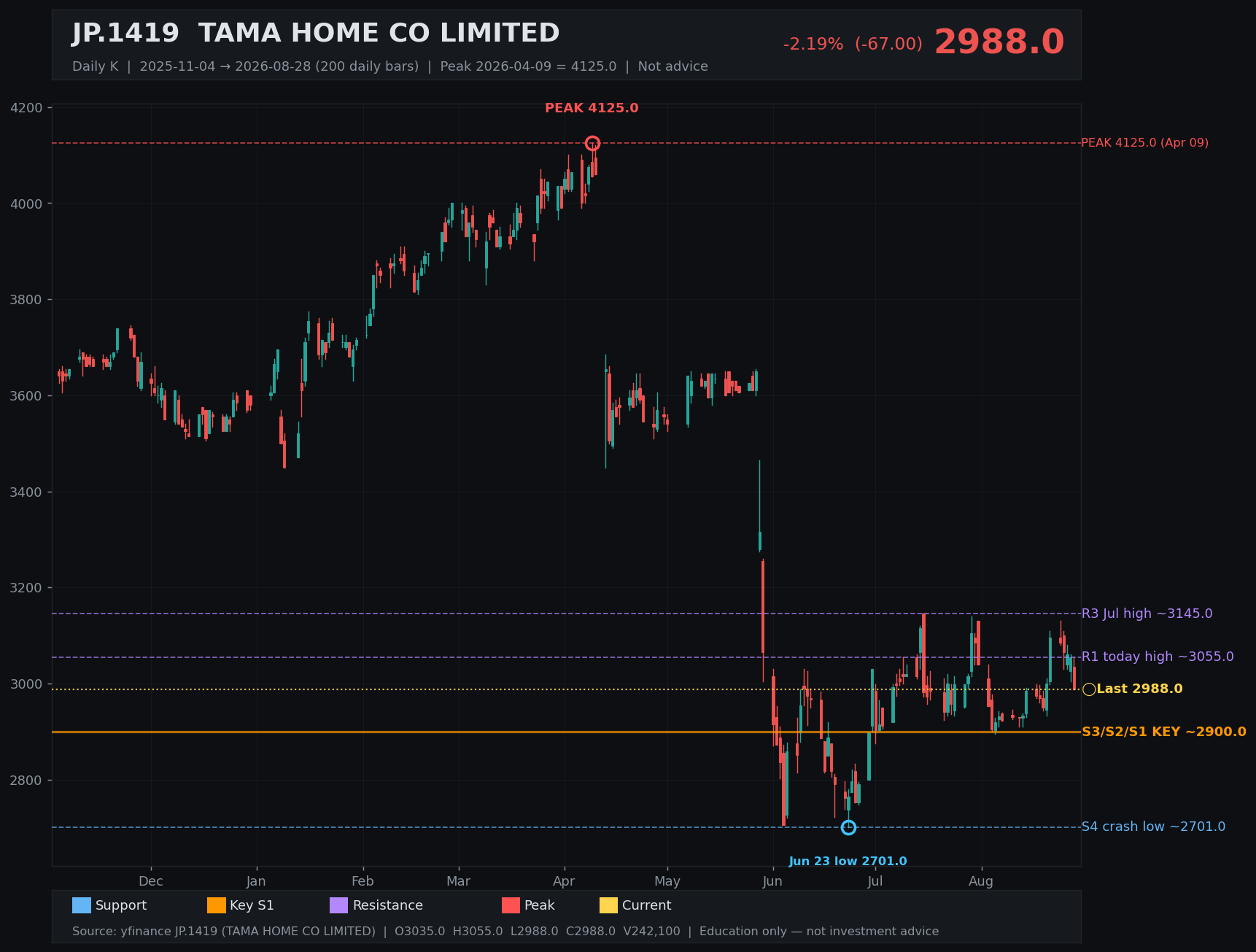Click the large red price "2988.0" in header
The height and width of the screenshot is (952, 1256).
pyautogui.click(x=999, y=42)
